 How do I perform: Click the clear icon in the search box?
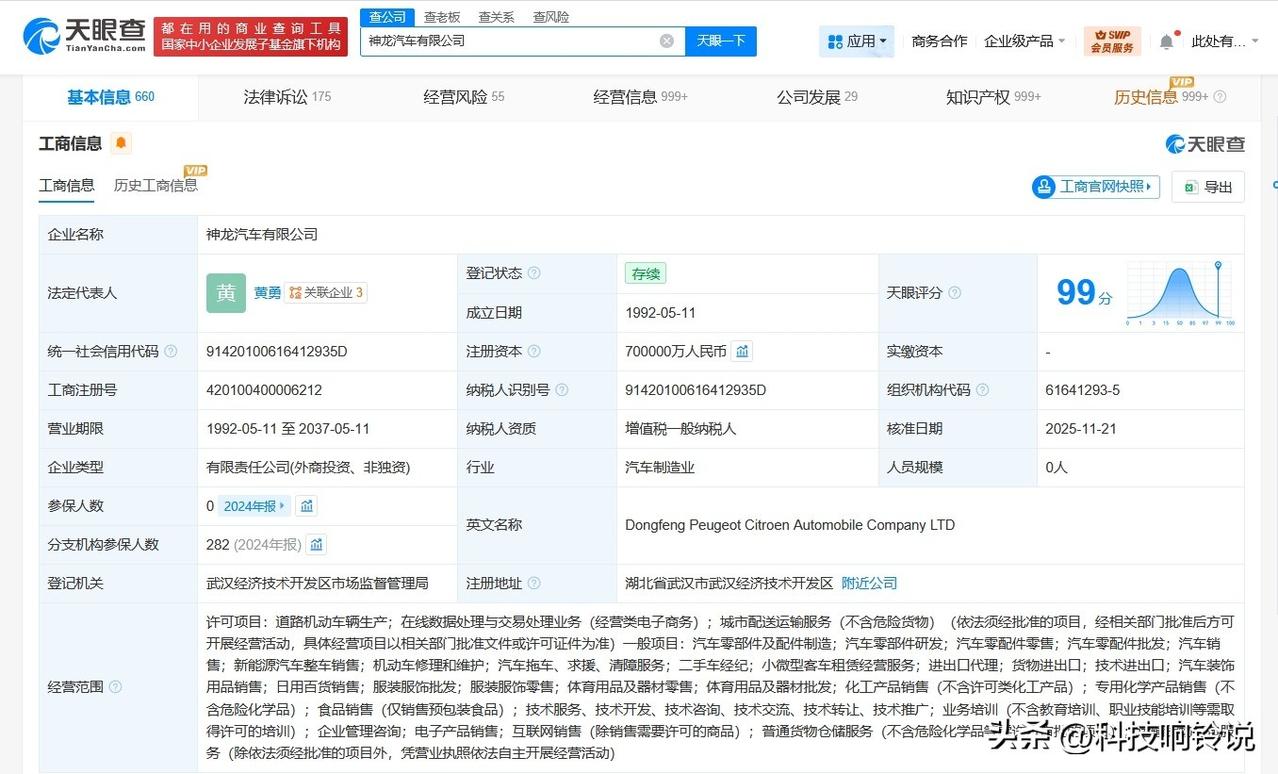click(x=666, y=40)
